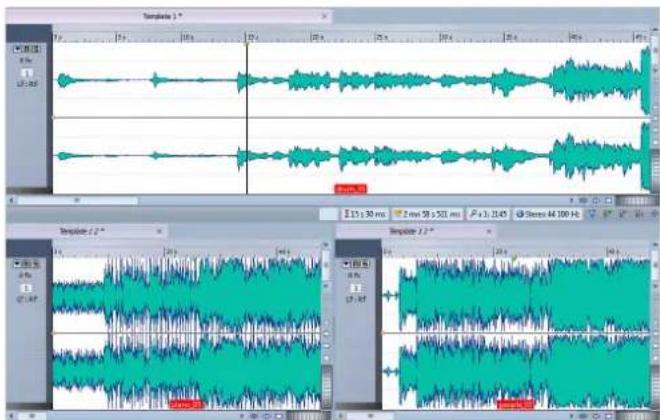Select the bottom-right pane's Template tab
Viewport: 660px width, 420px height.
416,231
